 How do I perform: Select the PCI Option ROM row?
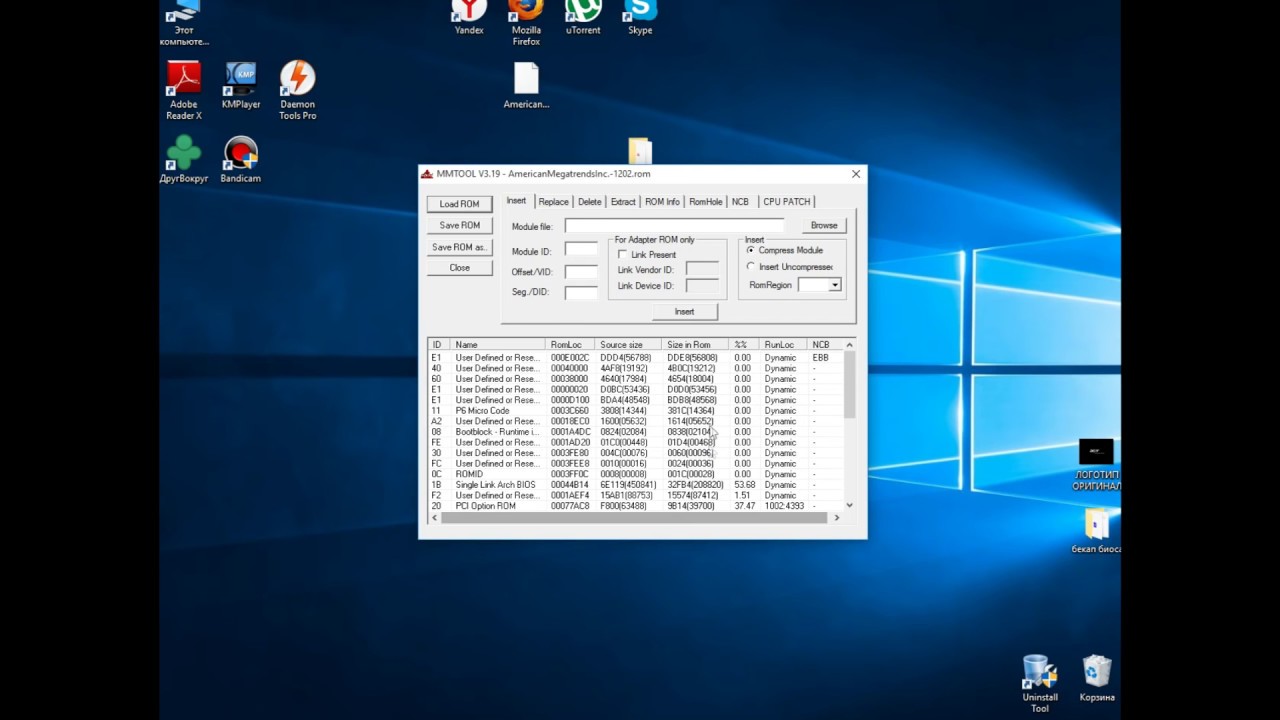click(636, 506)
